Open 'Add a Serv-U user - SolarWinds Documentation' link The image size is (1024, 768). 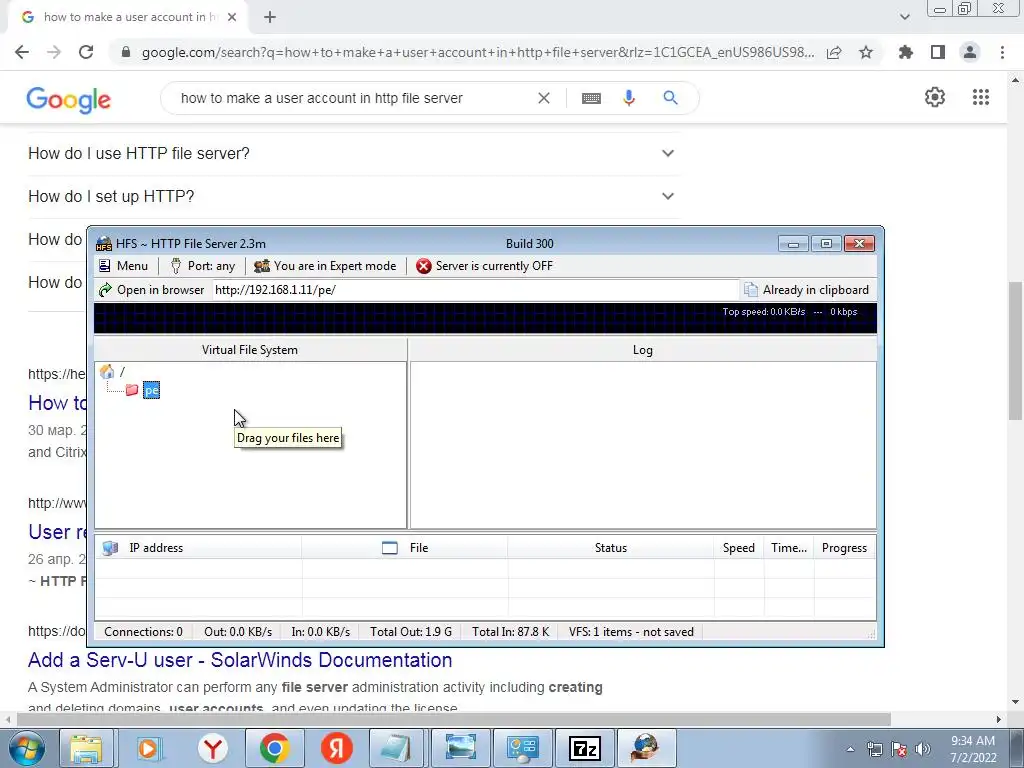[240, 660]
